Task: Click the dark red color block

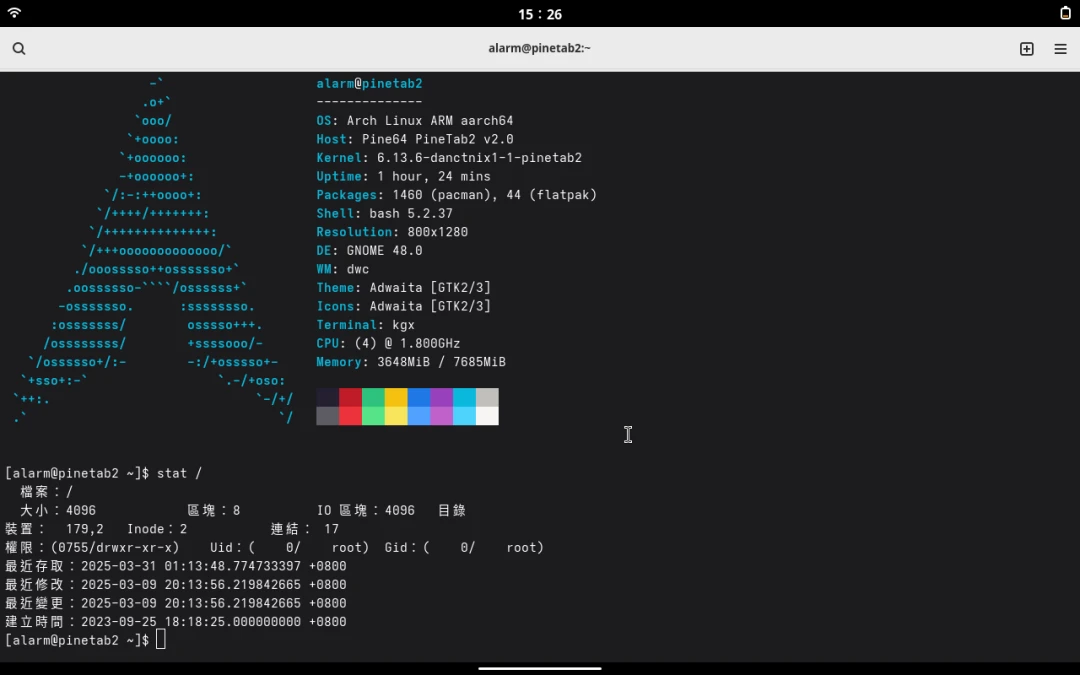Action: [x=350, y=397]
